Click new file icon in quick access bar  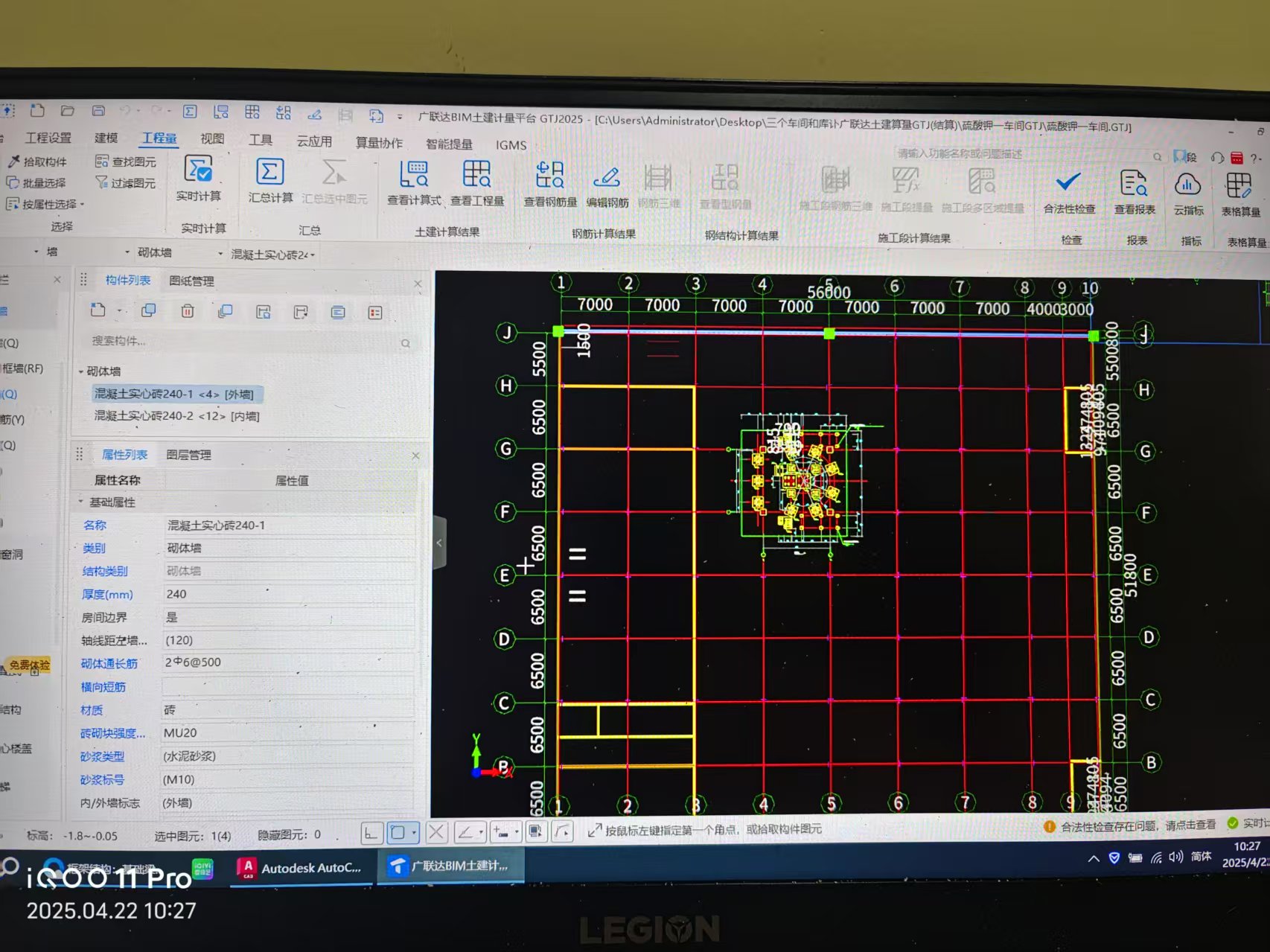[37, 110]
